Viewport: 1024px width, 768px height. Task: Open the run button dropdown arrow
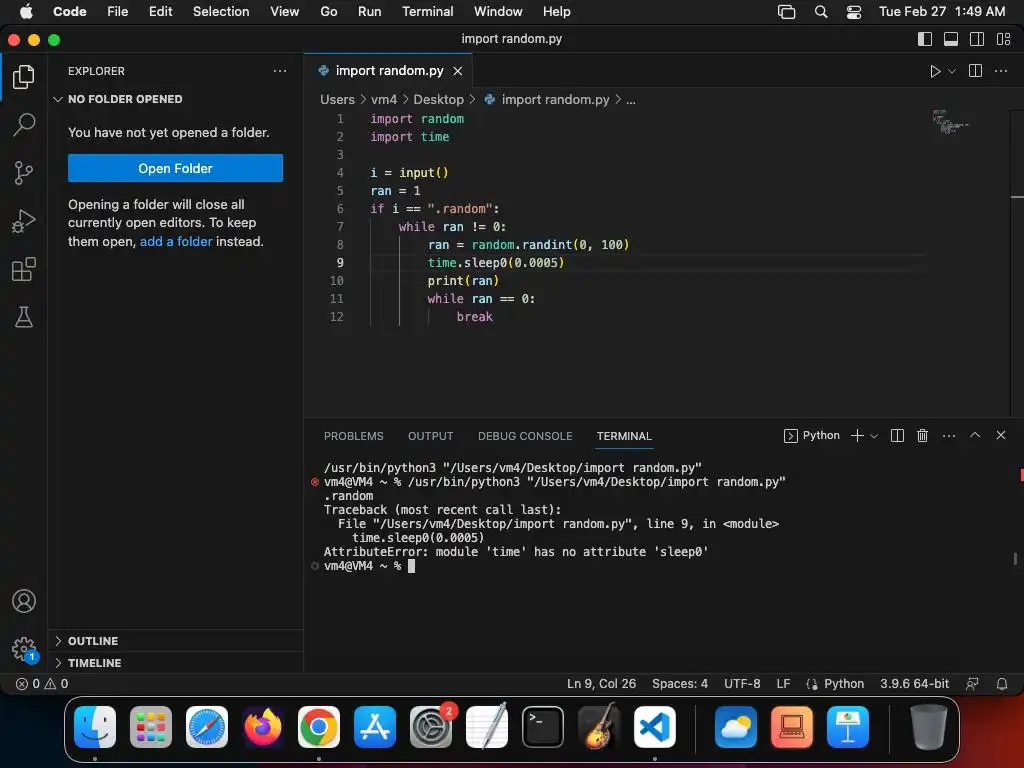click(952, 71)
